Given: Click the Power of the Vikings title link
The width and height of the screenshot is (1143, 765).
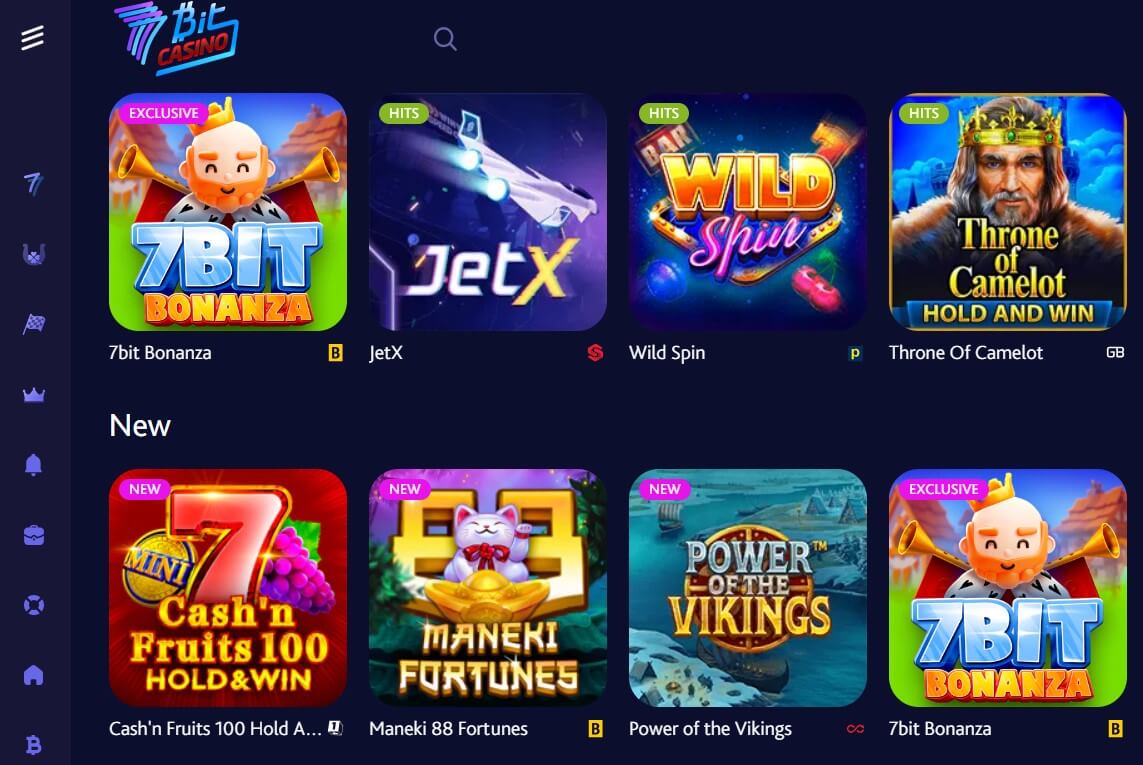Looking at the screenshot, I should 710,729.
